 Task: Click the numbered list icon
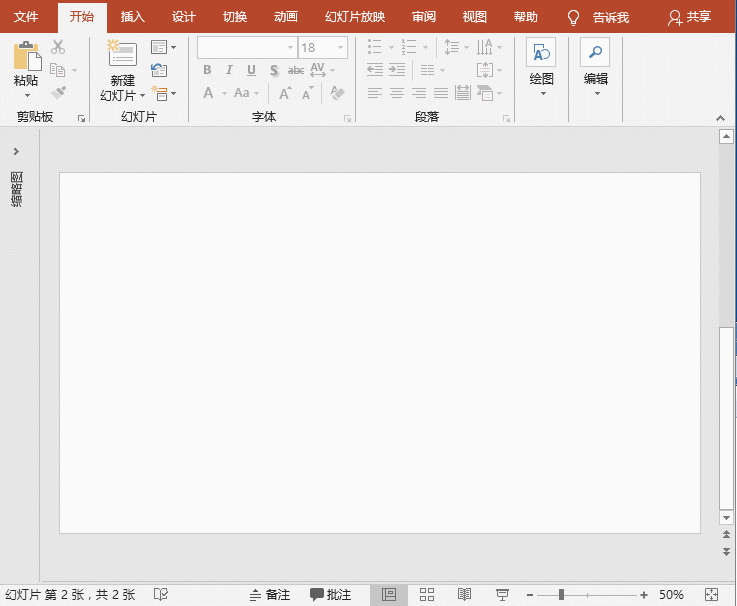click(409, 47)
